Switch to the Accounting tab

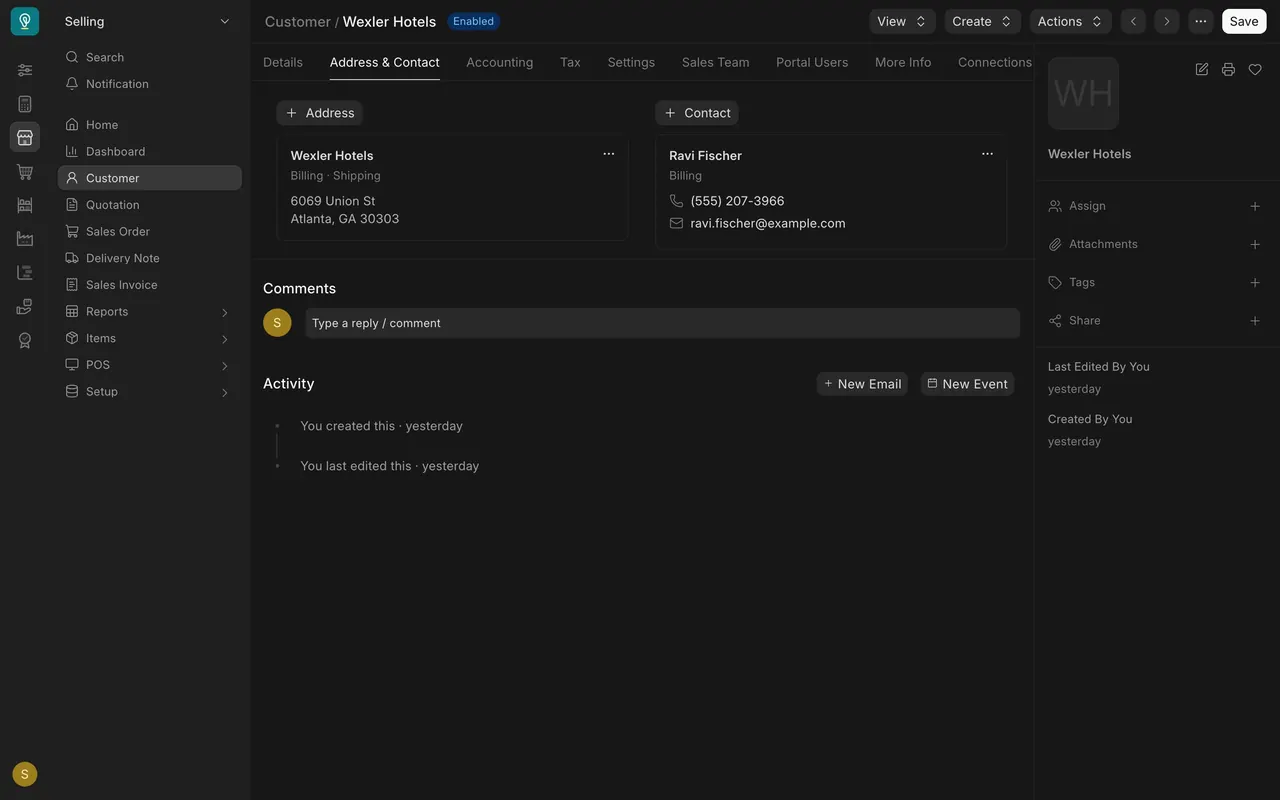(x=500, y=62)
